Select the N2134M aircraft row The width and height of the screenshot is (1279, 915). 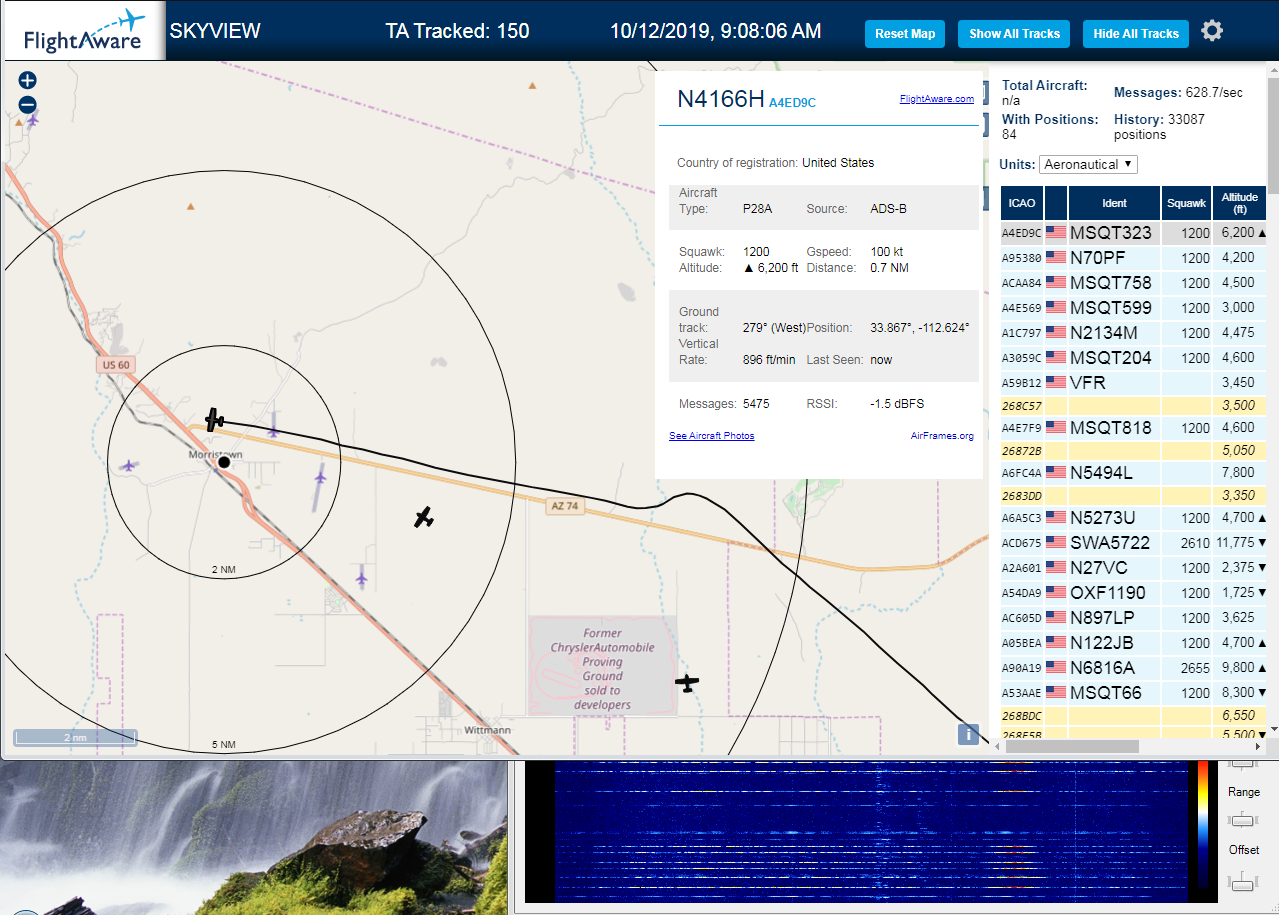coord(1134,333)
